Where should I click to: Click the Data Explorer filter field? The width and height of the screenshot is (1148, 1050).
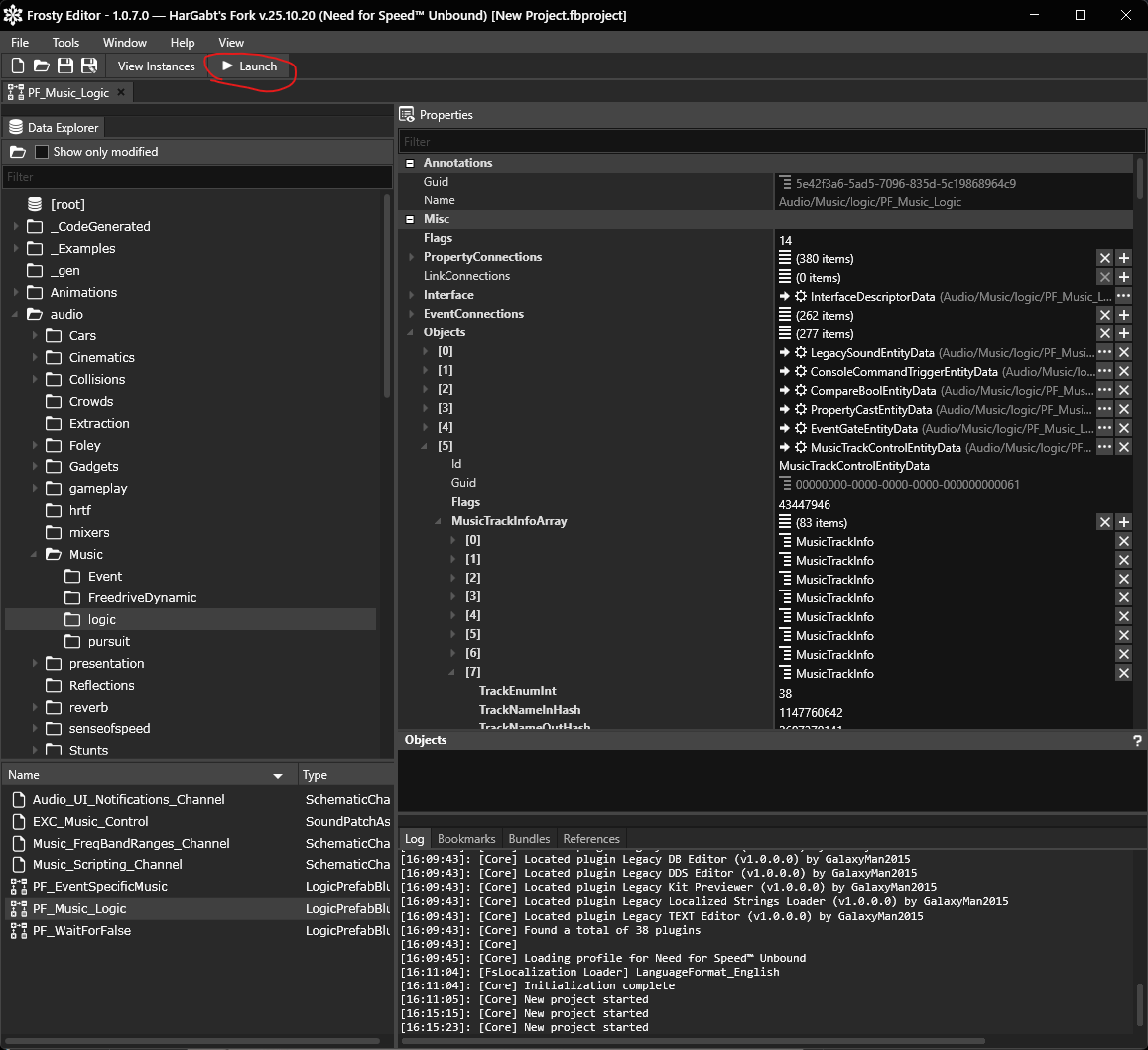(x=197, y=177)
